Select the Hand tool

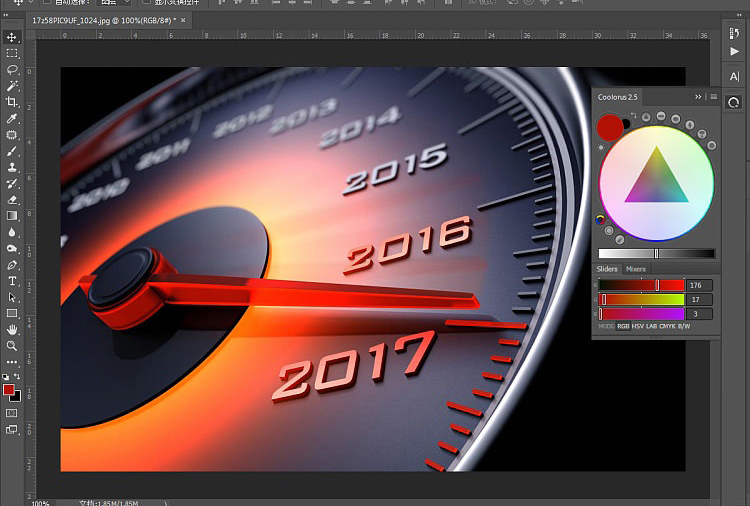[x=11, y=330]
